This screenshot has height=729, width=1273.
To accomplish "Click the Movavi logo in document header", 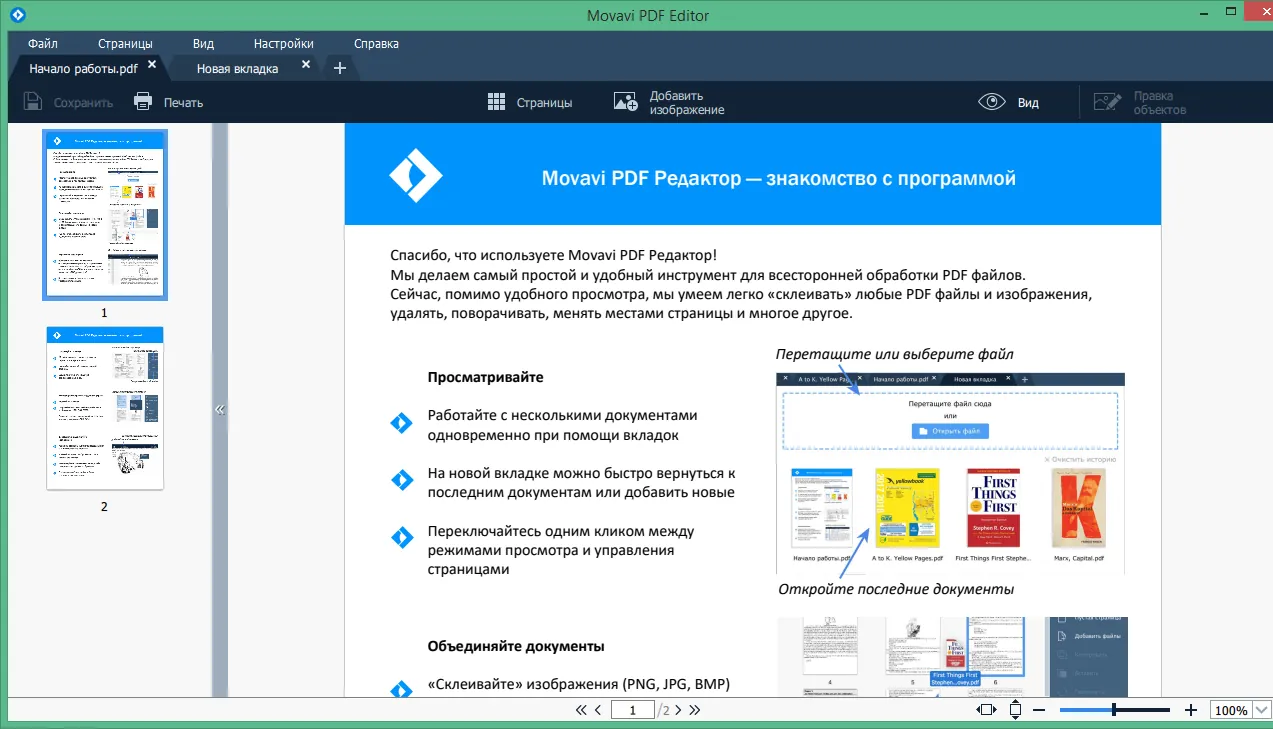I will click(416, 176).
